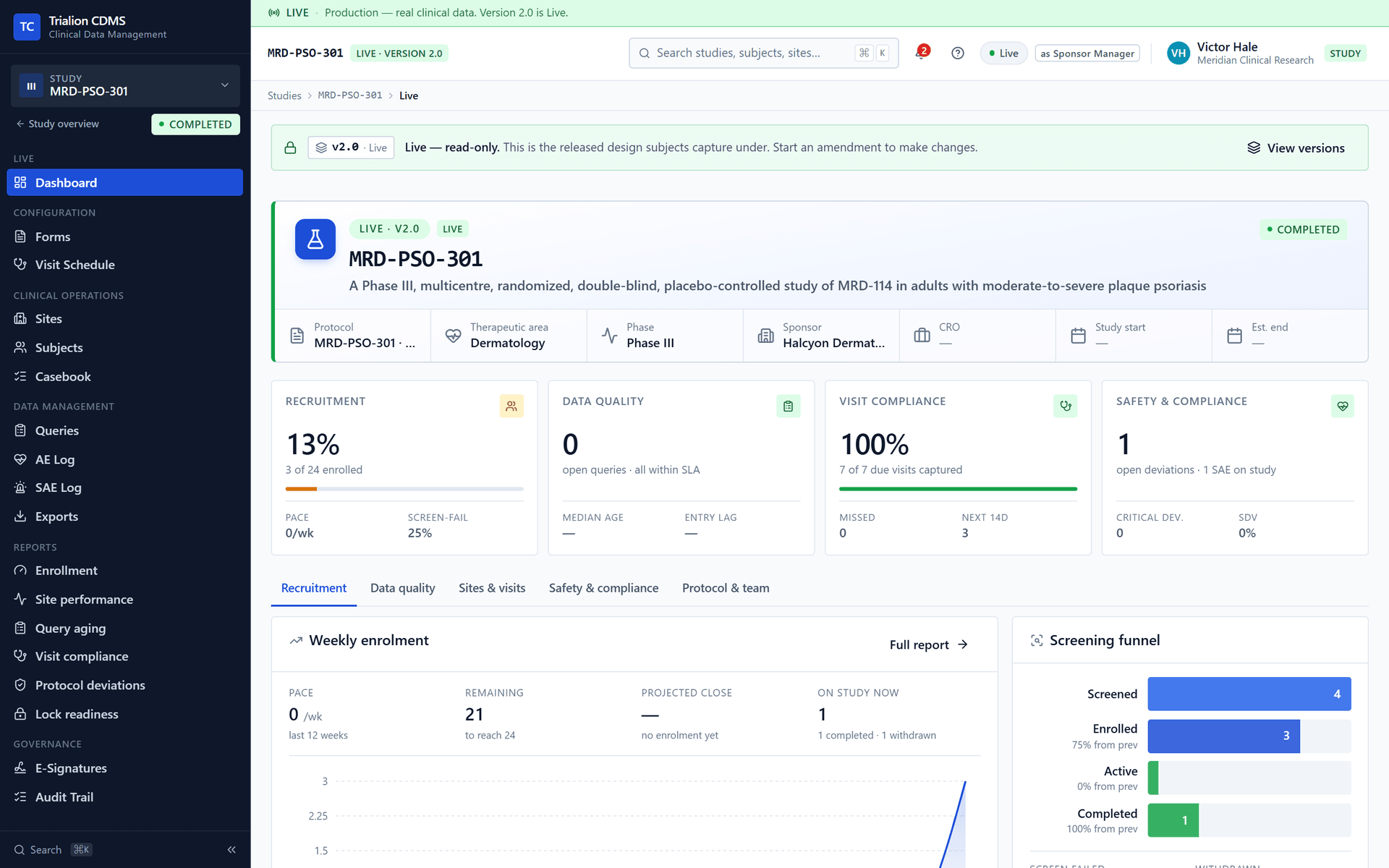The width and height of the screenshot is (1389, 868).
Task: Expand the MRD-PSO-301 study selector dropdown
Action: click(x=125, y=85)
